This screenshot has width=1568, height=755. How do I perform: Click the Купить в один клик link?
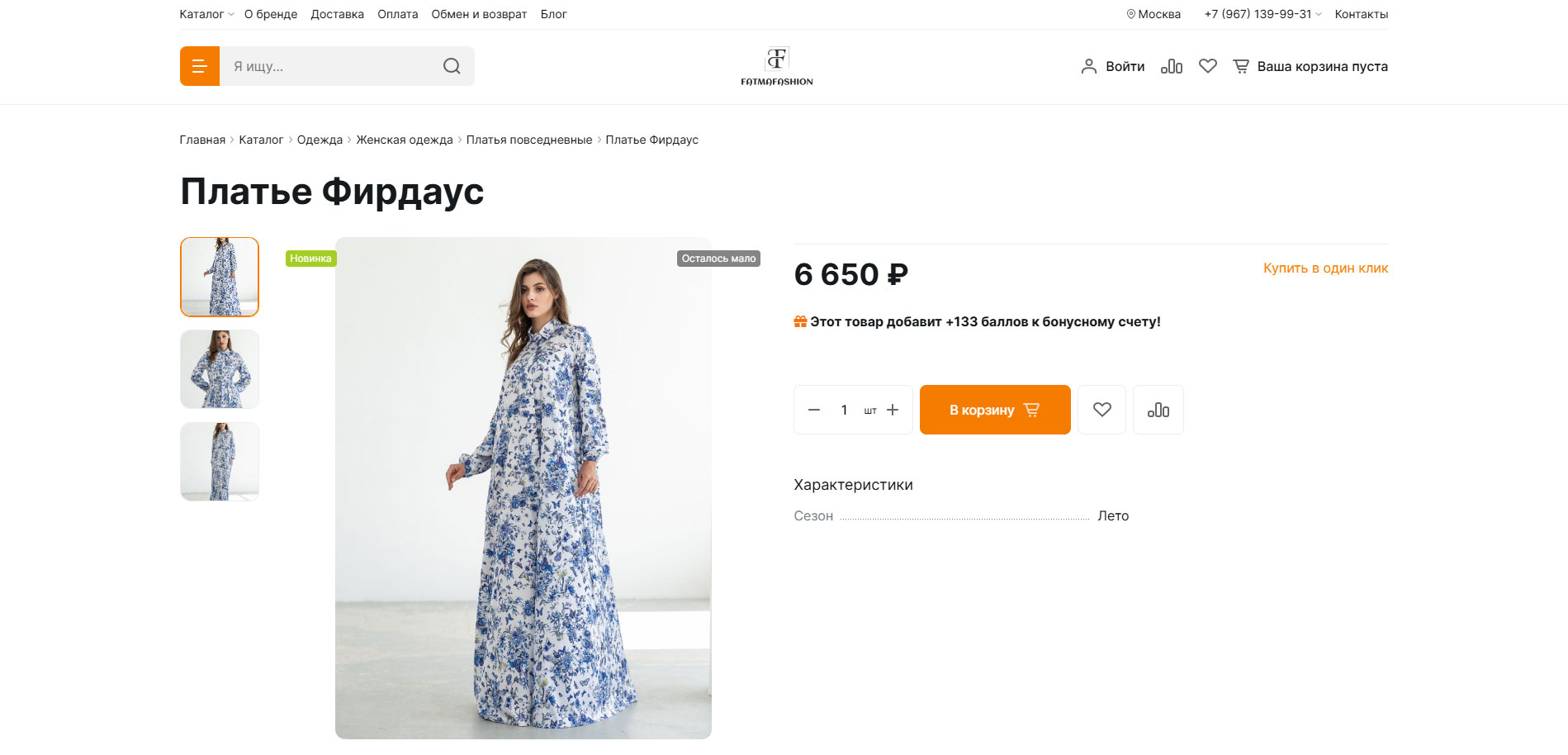coord(1325,268)
